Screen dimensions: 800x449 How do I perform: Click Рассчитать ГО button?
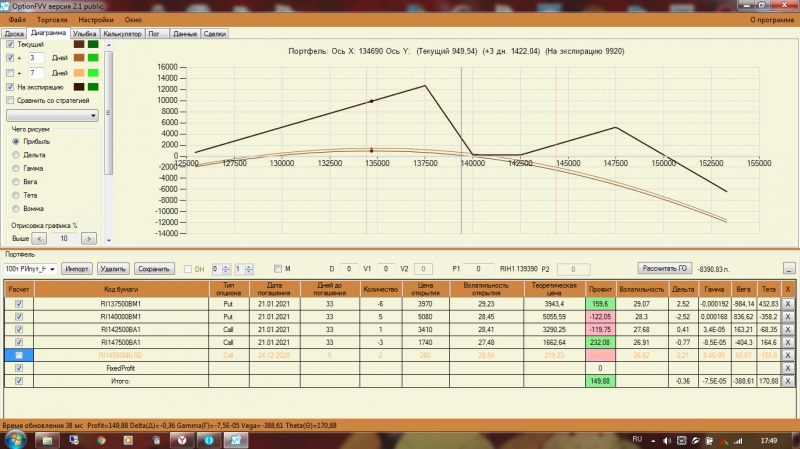click(x=664, y=268)
